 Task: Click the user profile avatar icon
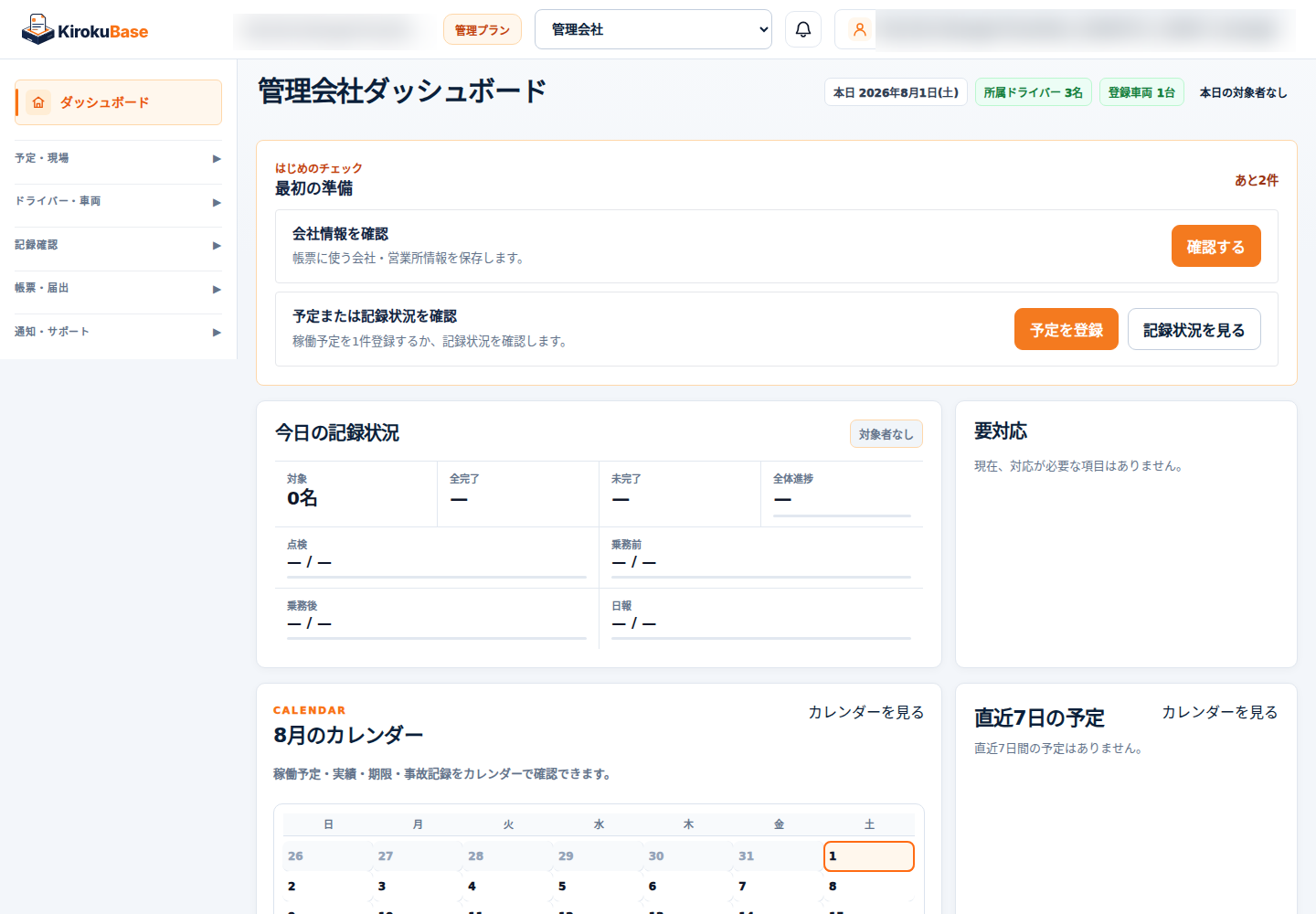pyautogui.click(x=859, y=29)
